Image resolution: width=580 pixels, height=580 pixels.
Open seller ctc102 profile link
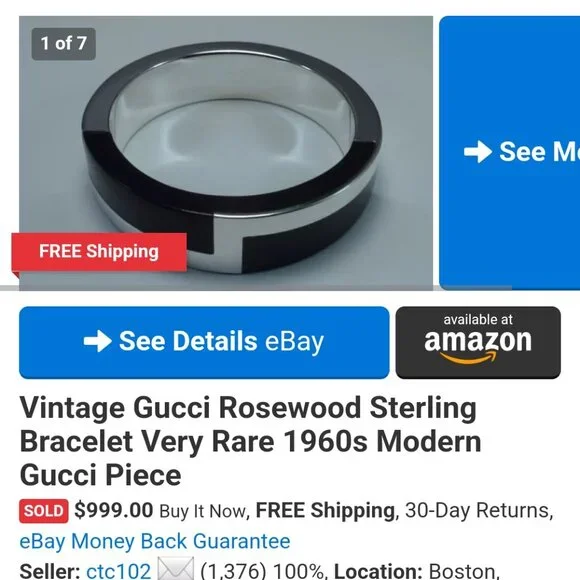[118, 570]
